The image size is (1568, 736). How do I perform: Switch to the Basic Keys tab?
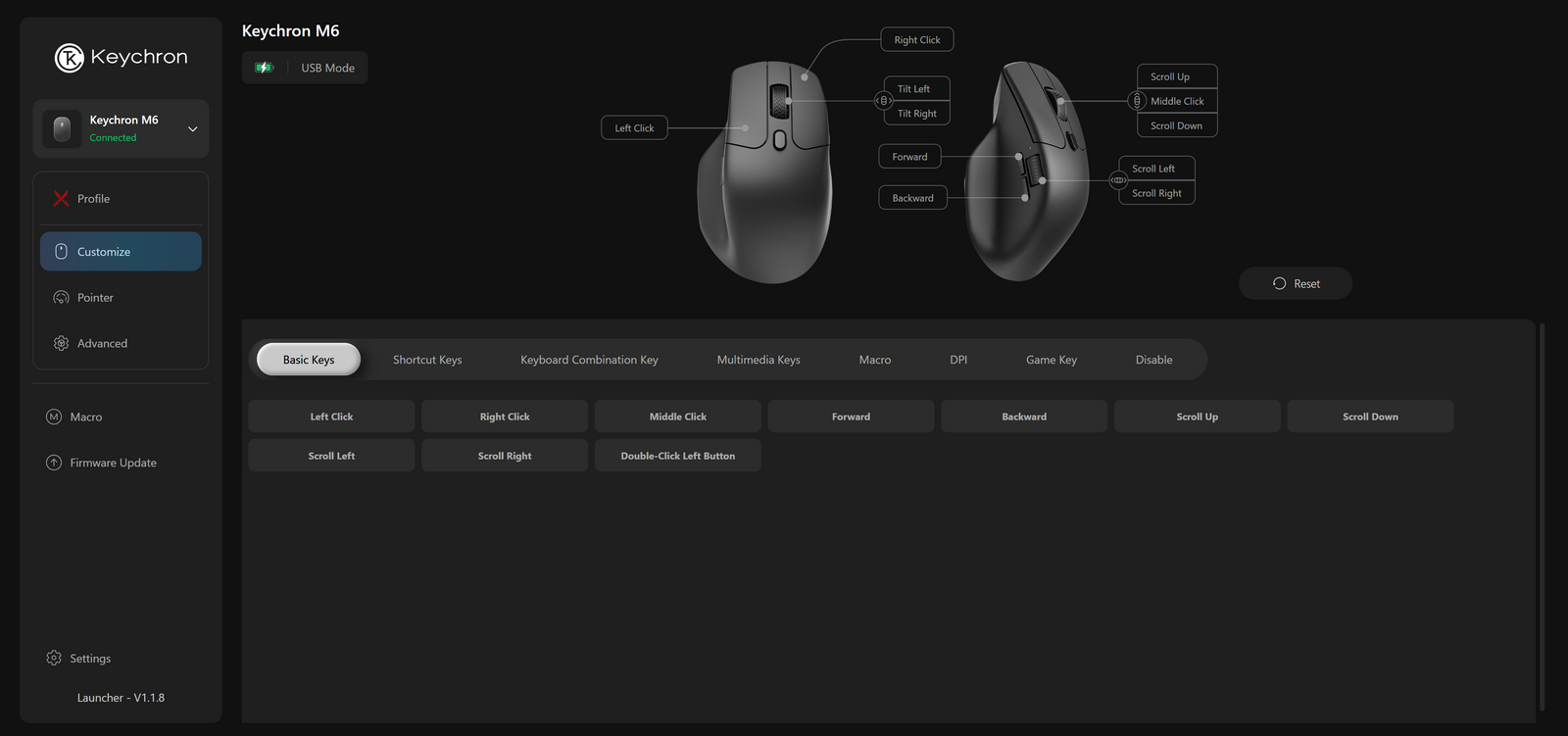[x=309, y=360]
